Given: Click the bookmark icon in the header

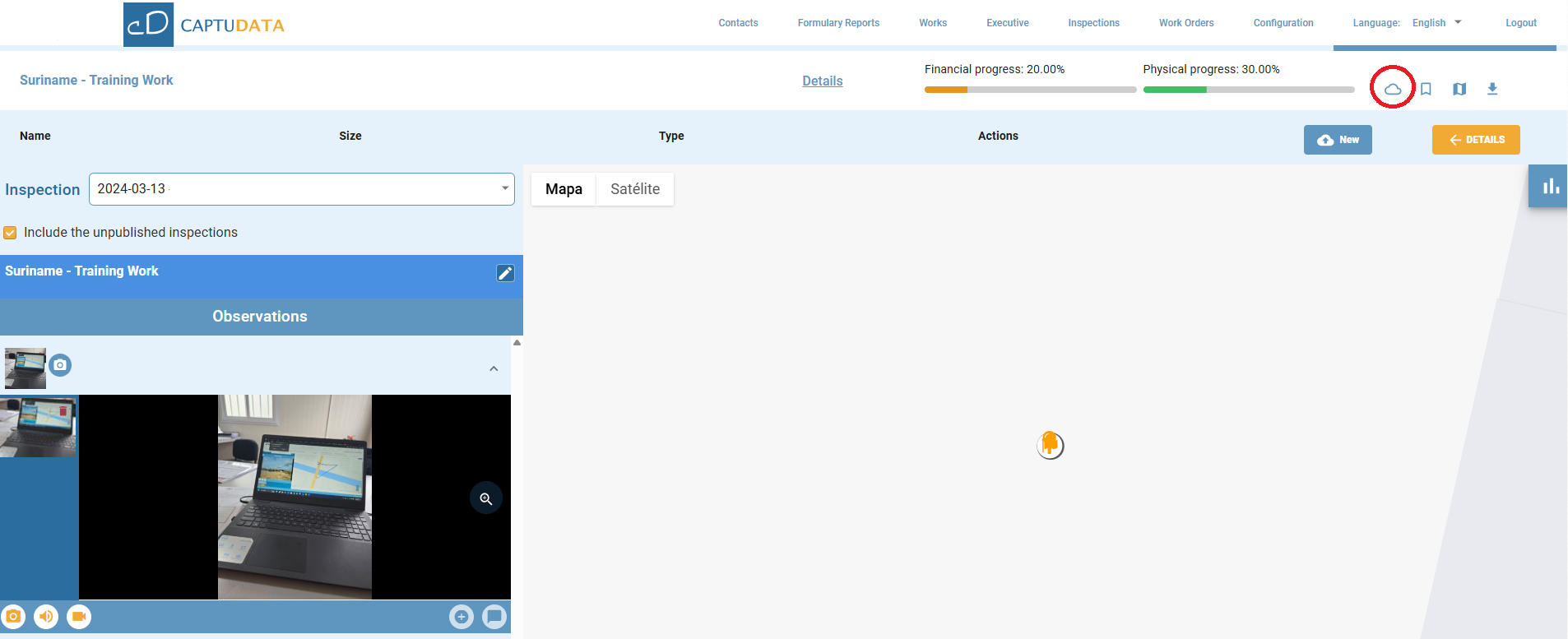Looking at the screenshot, I should (x=1426, y=89).
